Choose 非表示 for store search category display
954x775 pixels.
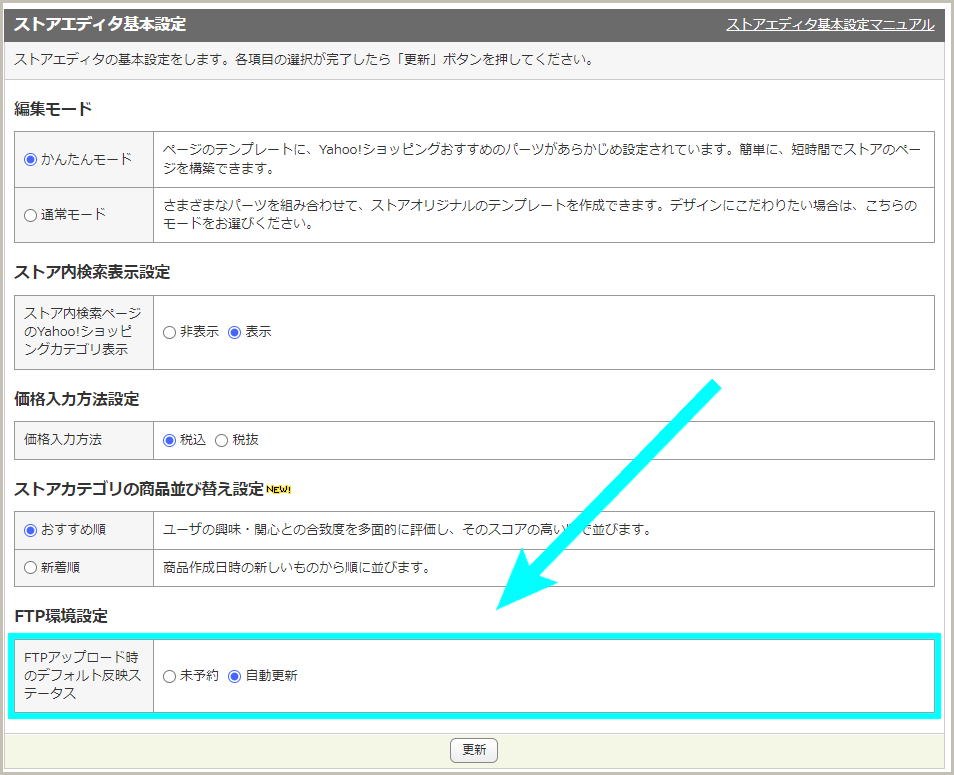(x=170, y=332)
